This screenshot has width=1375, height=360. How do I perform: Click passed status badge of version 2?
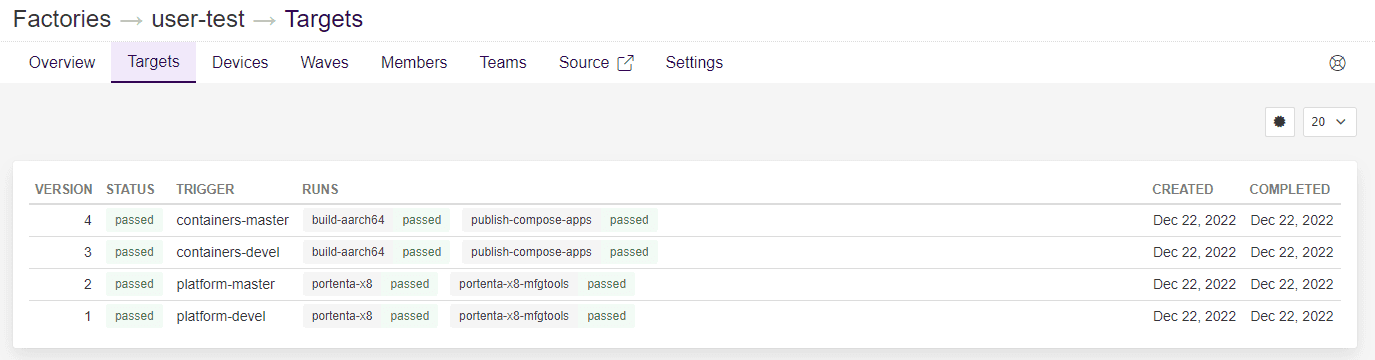[x=134, y=284]
